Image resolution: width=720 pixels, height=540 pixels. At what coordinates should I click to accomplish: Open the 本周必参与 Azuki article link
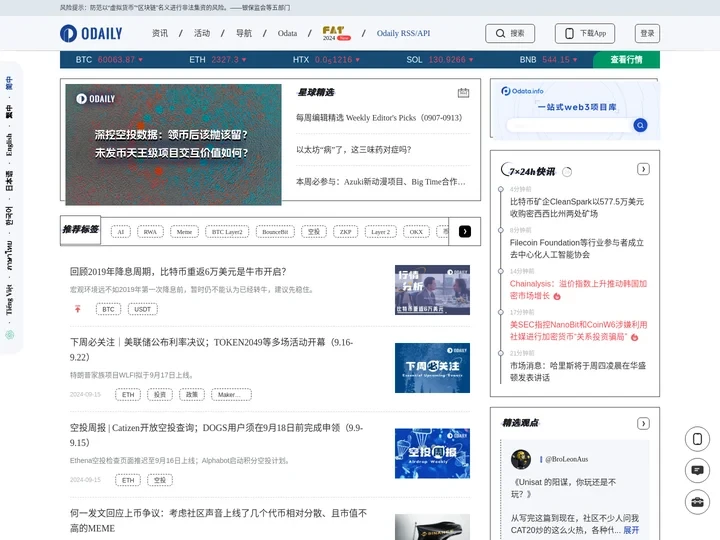pyautogui.click(x=381, y=182)
